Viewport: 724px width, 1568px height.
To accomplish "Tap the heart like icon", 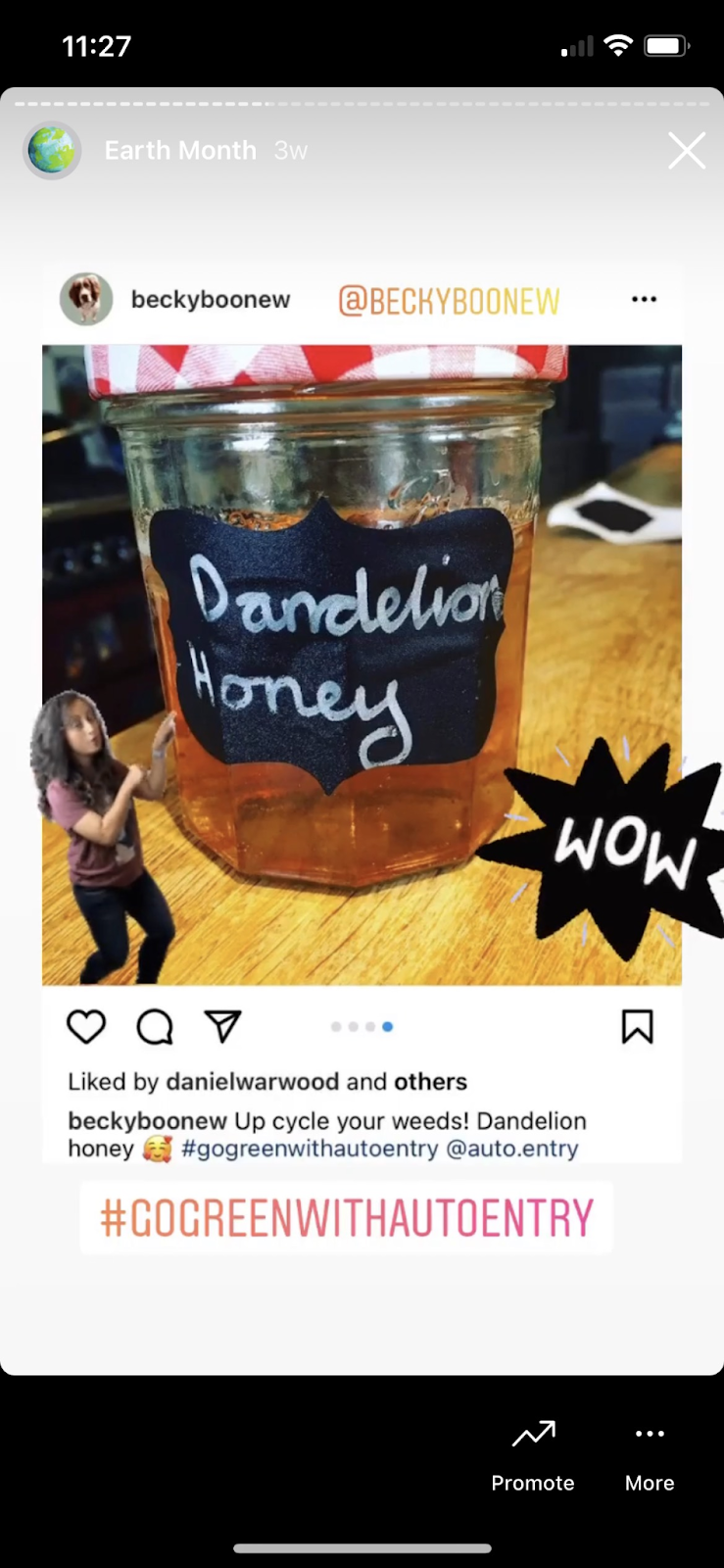I will coord(86,1026).
